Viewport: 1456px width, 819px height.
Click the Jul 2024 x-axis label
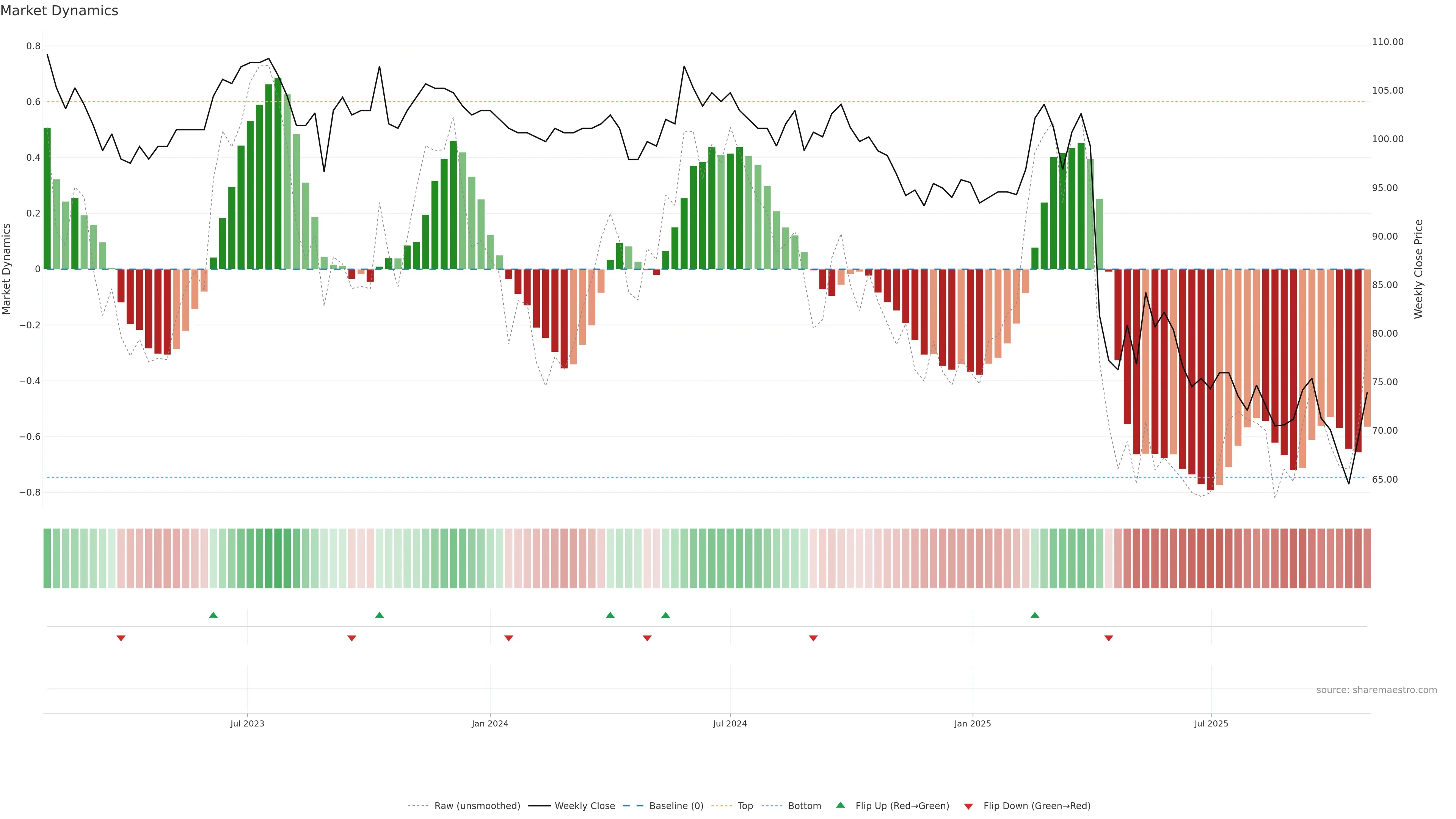point(730,723)
